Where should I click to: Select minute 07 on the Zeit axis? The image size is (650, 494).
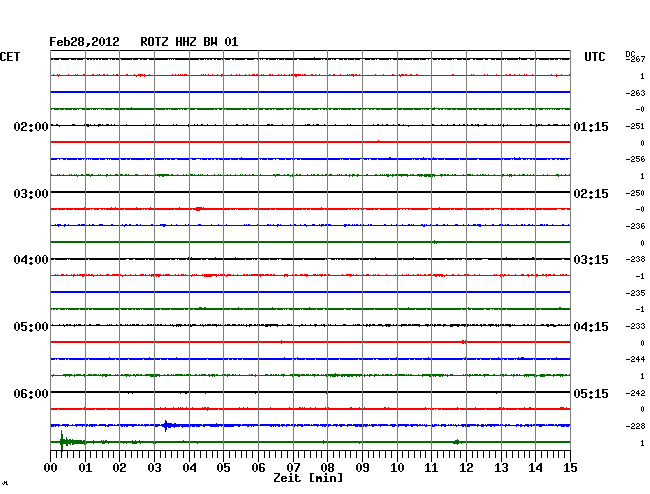click(x=293, y=467)
